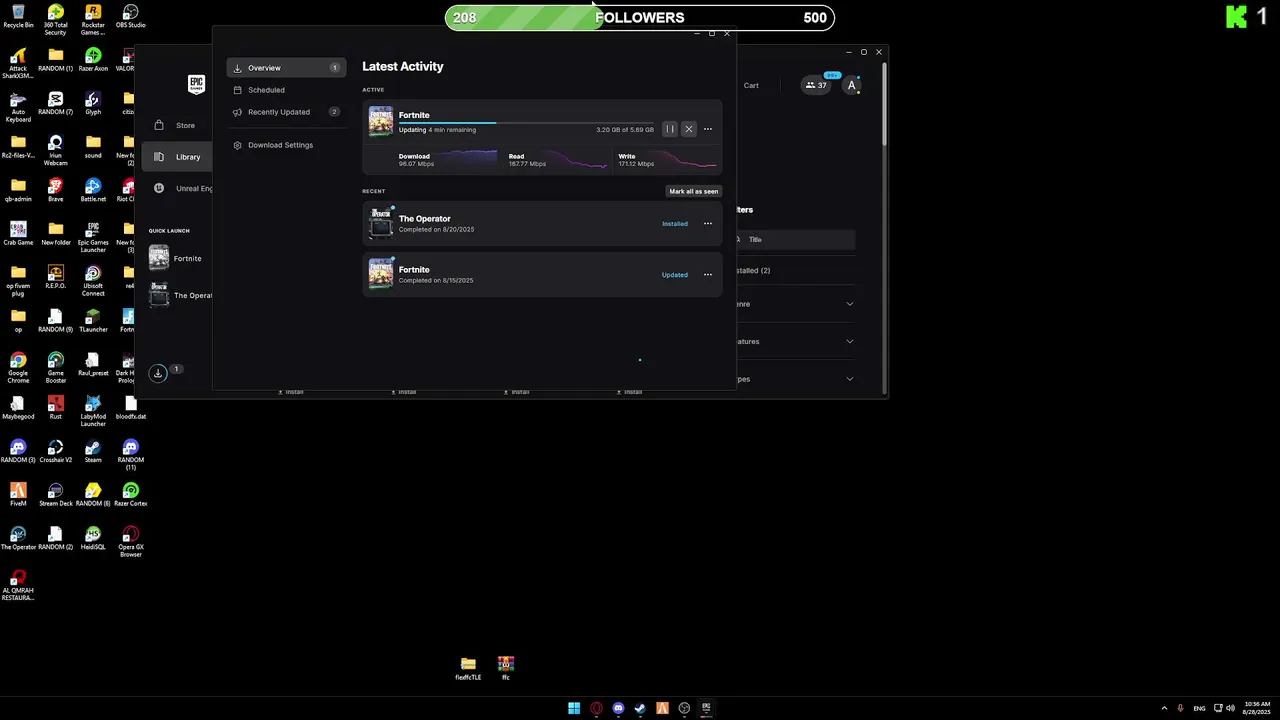Go to the Library section

[177, 157]
